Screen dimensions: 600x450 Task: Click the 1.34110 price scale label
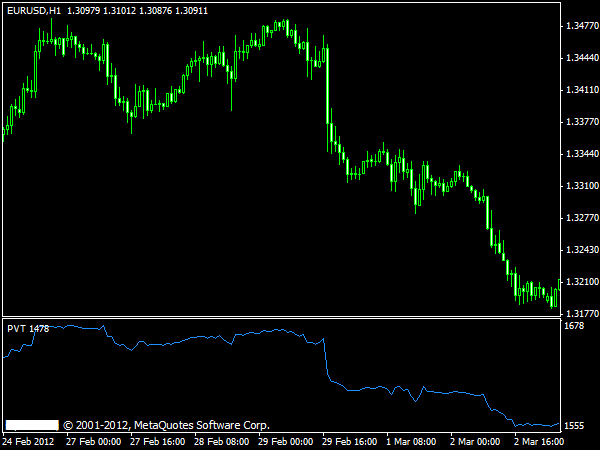pyautogui.click(x=582, y=90)
